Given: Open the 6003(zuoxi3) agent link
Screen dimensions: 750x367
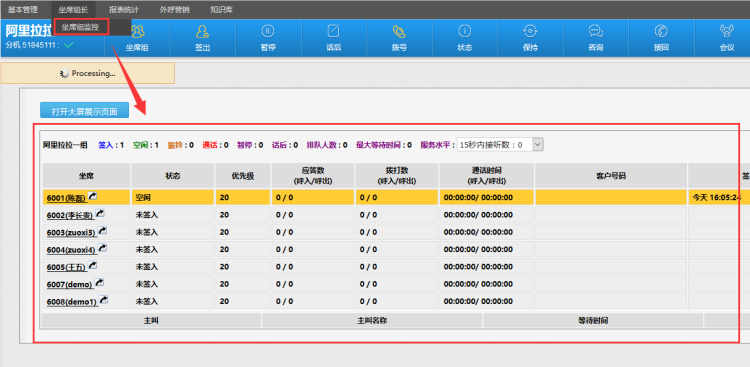Looking at the screenshot, I should [x=72, y=233].
